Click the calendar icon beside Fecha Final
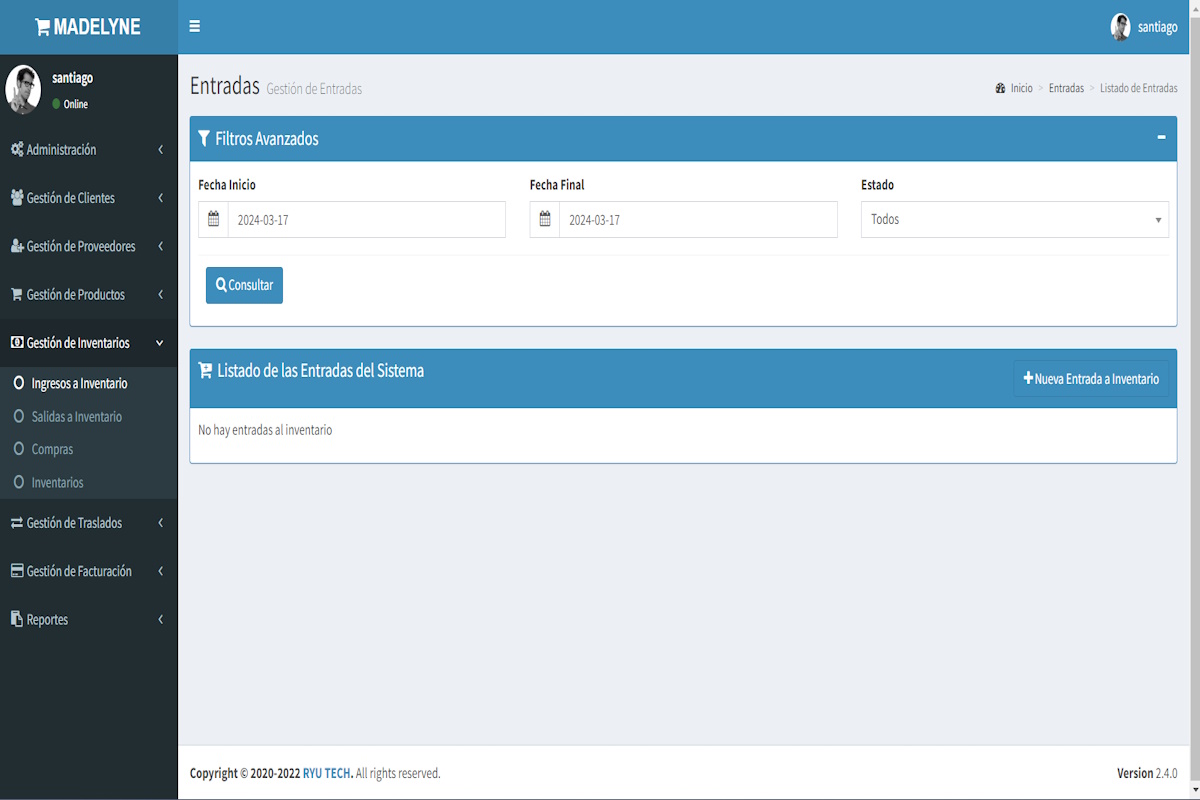This screenshot has width=1200, height=800. click(x=545, y=219)
